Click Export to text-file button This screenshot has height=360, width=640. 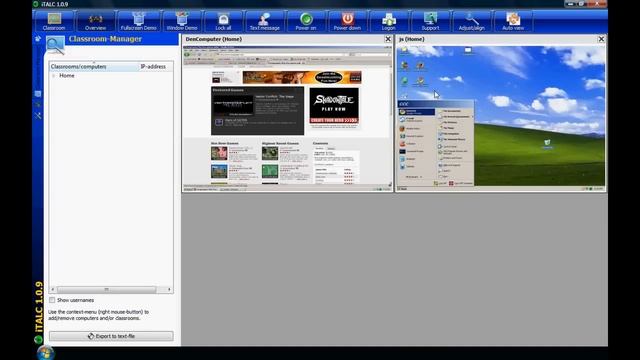tap(111, 336)
